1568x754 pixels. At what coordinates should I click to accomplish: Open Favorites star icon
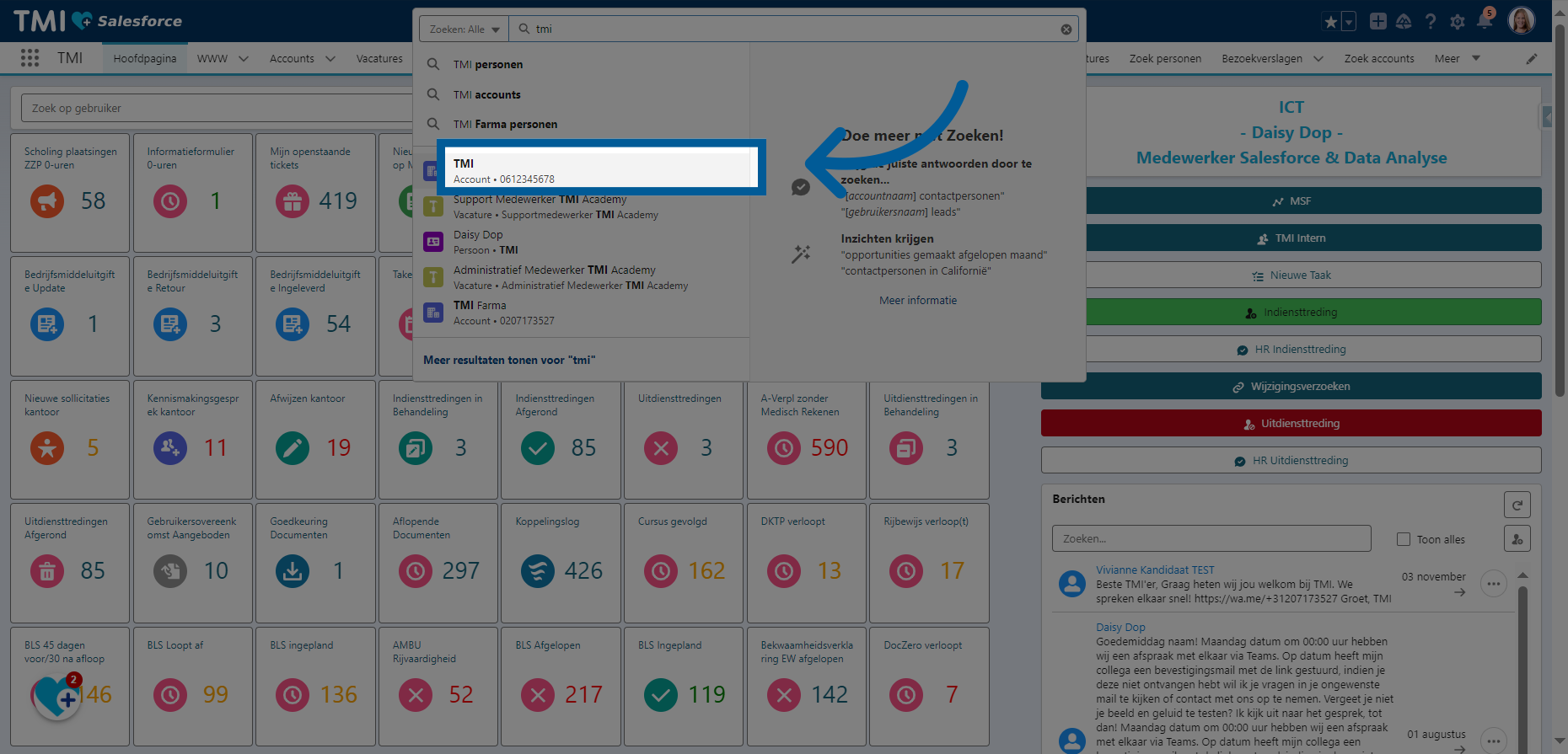click(1331, 22)
